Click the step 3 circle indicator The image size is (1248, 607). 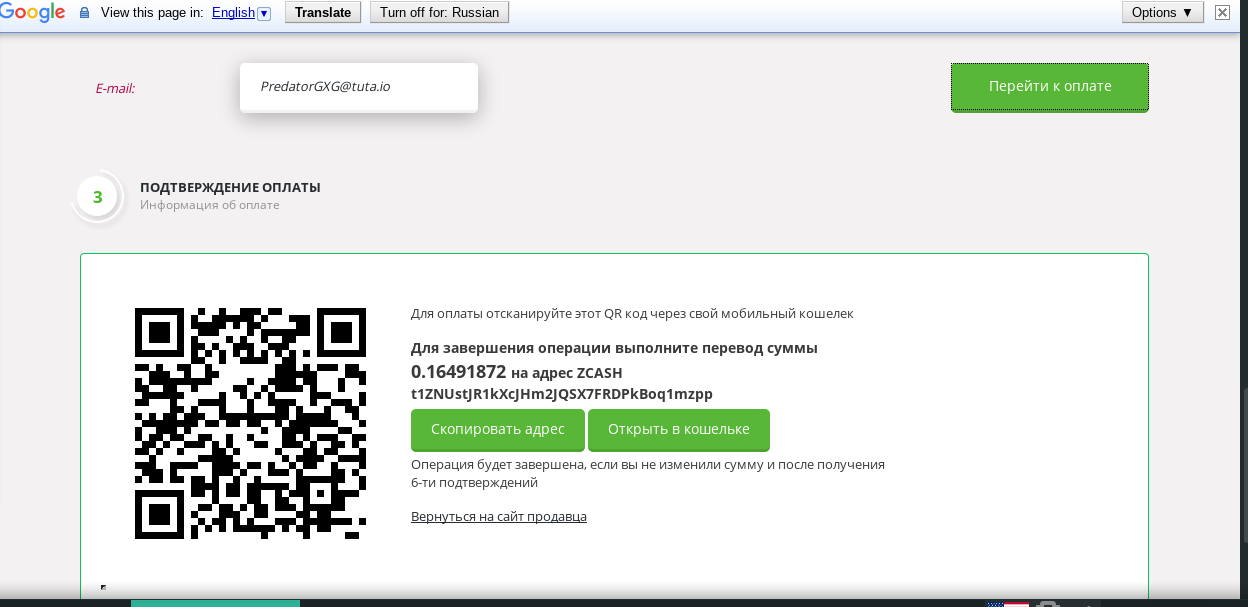click(x=97, y=197)
